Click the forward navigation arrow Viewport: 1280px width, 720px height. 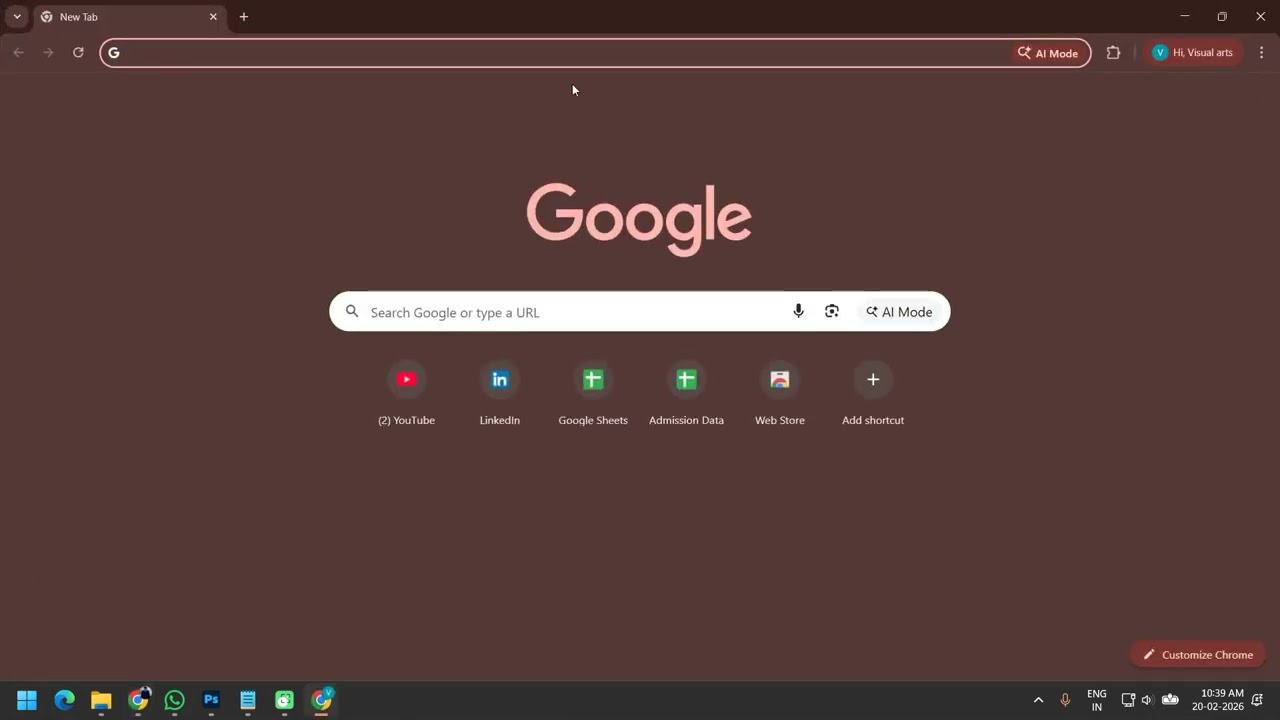[x=48, y=52]
